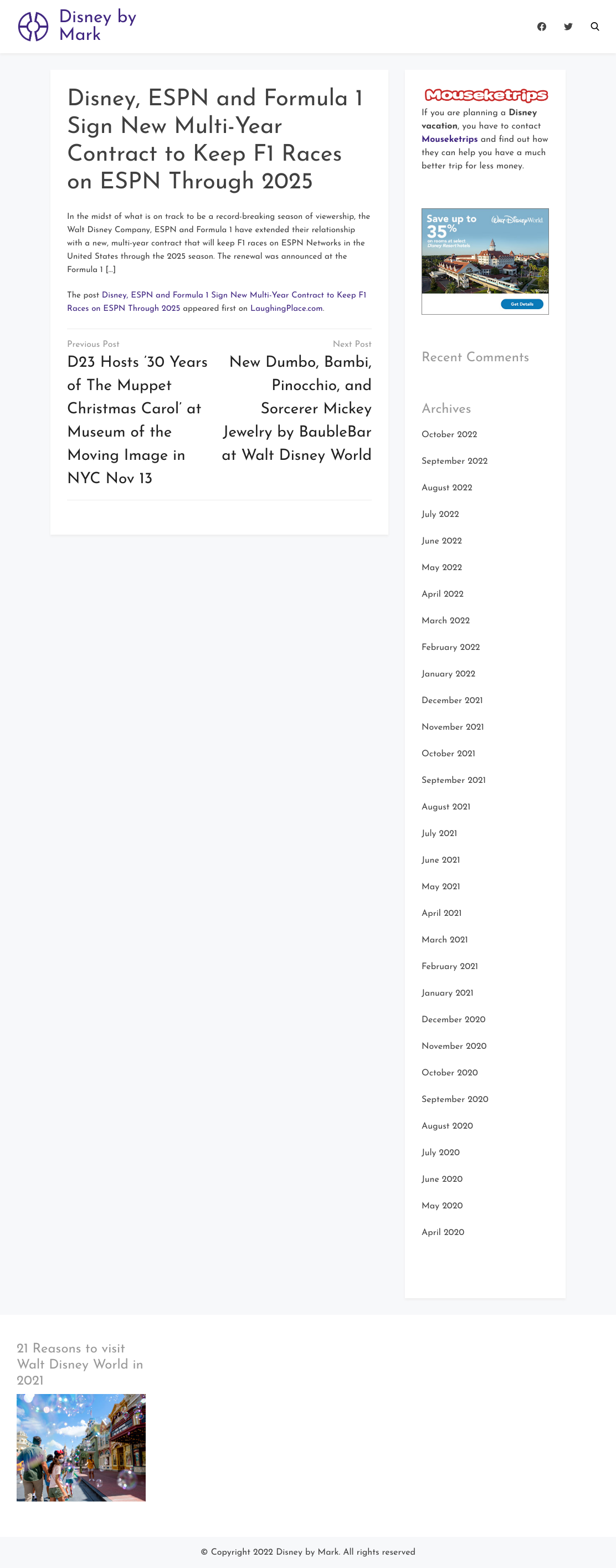Open the December 2020 archive

453,1019
